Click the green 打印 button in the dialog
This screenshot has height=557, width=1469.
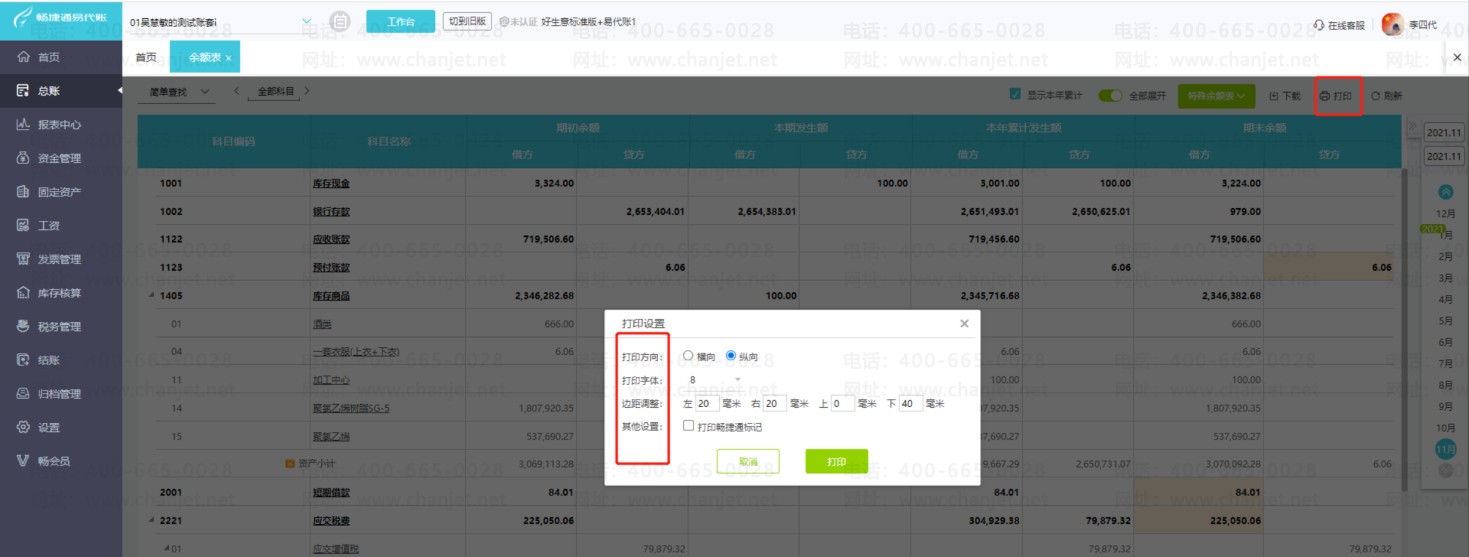pyautogui.click(x=836, y=461)
